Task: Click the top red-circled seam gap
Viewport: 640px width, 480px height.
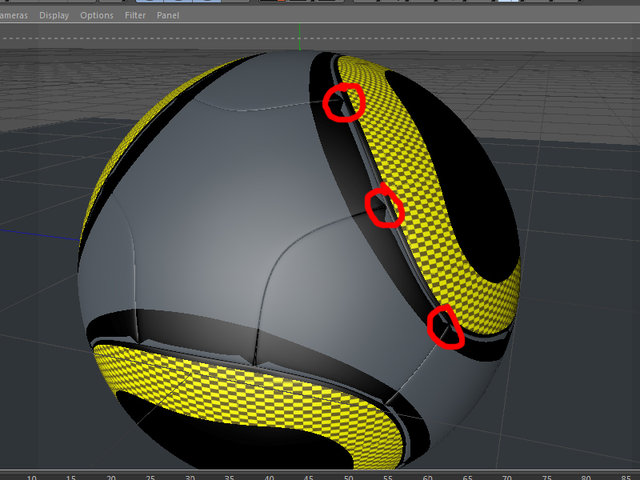Action: click(x=343, y=102)
